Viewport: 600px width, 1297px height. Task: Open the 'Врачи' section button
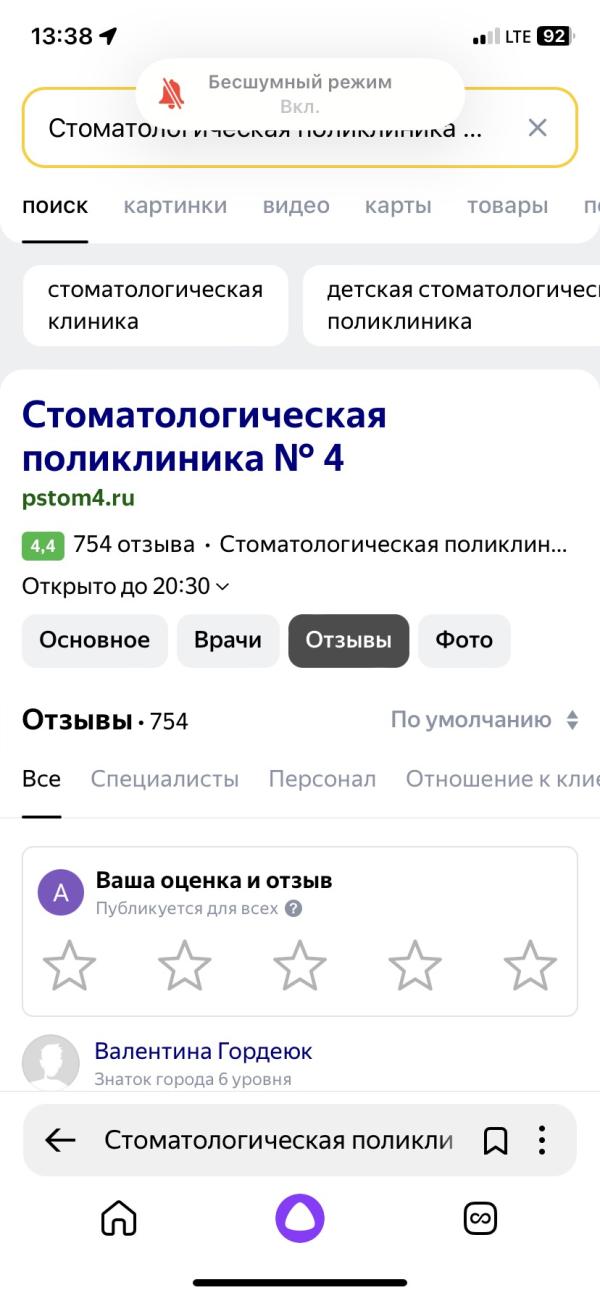[x=228, y=640]
